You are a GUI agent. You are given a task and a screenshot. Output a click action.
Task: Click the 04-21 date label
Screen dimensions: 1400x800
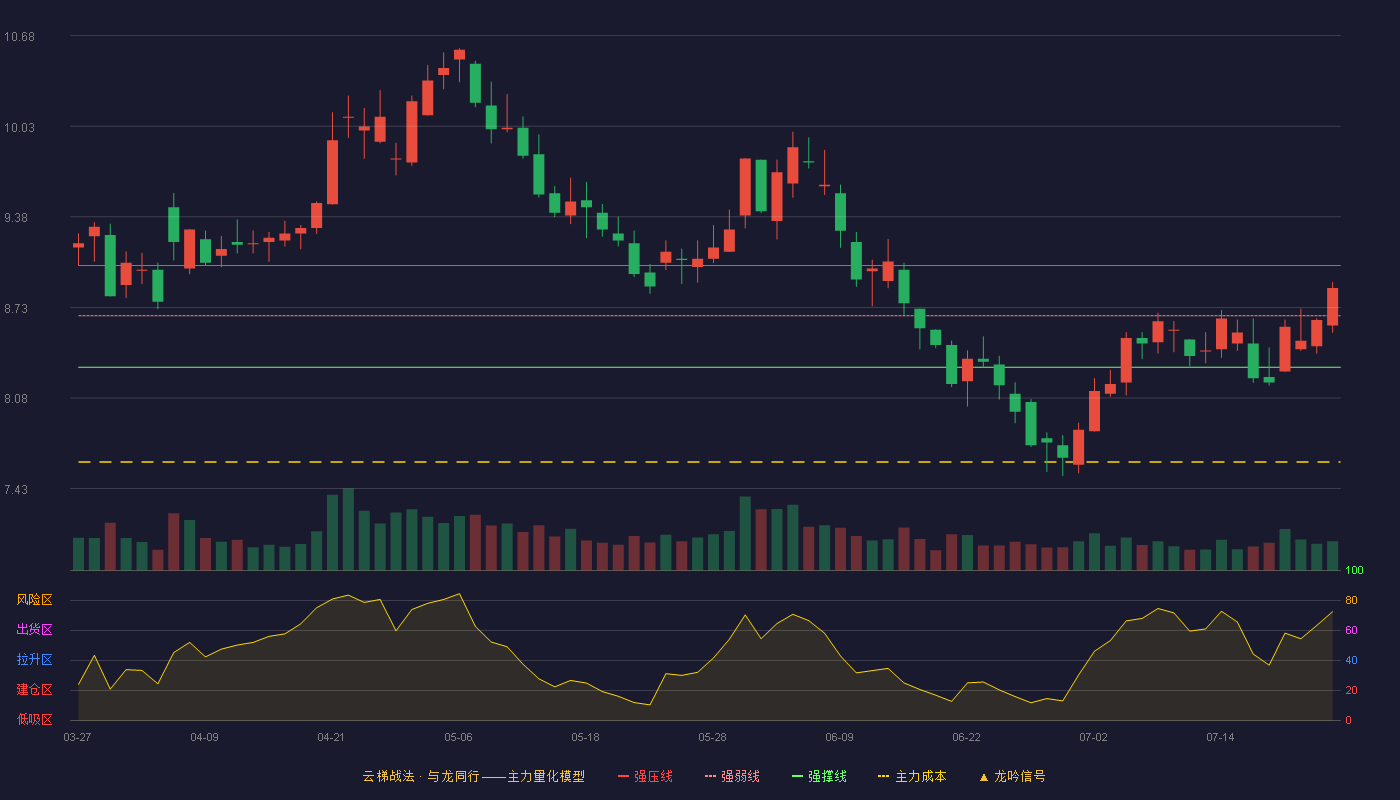point(331,737)
